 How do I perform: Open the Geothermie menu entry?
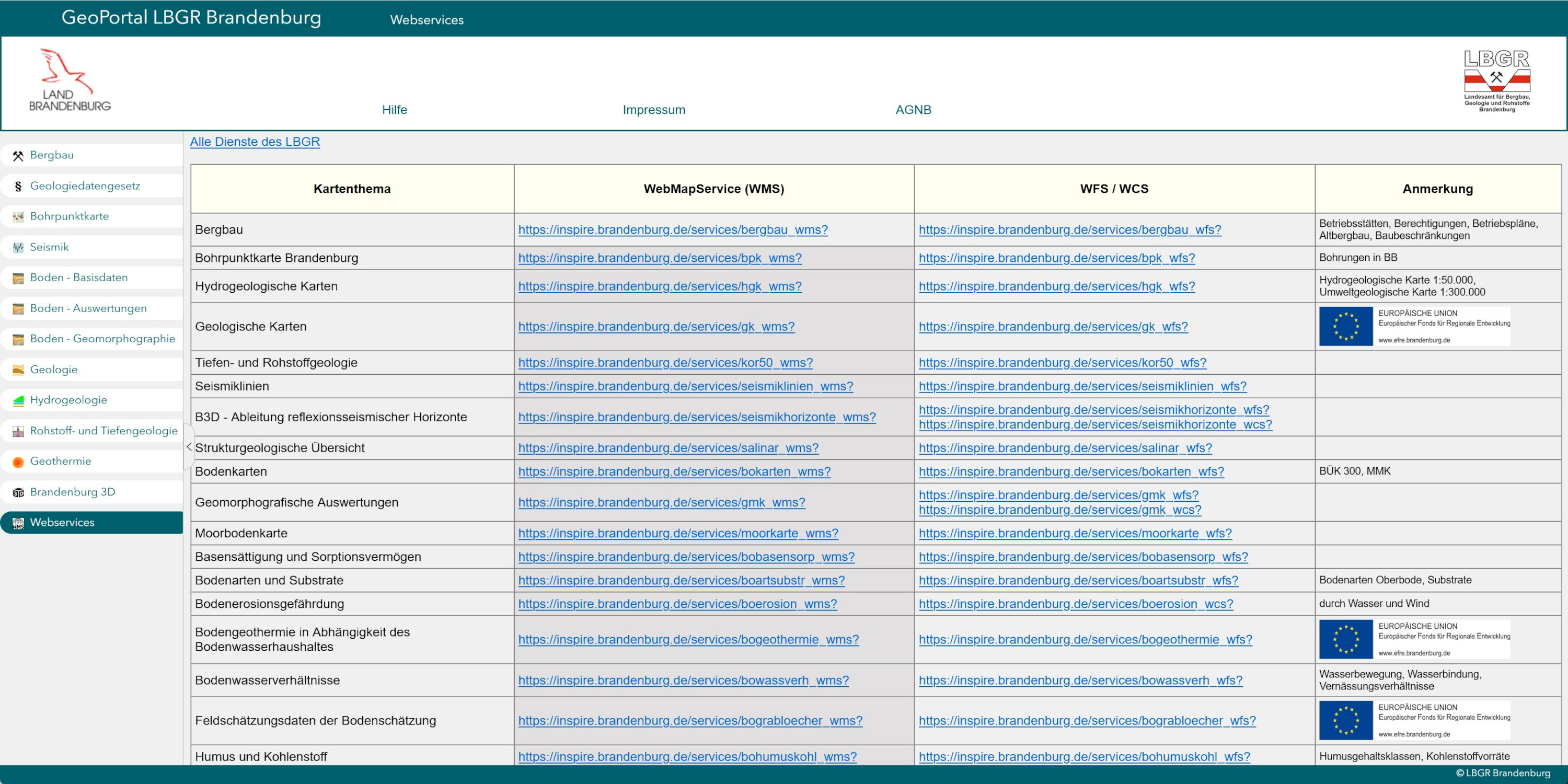[91, 462]
